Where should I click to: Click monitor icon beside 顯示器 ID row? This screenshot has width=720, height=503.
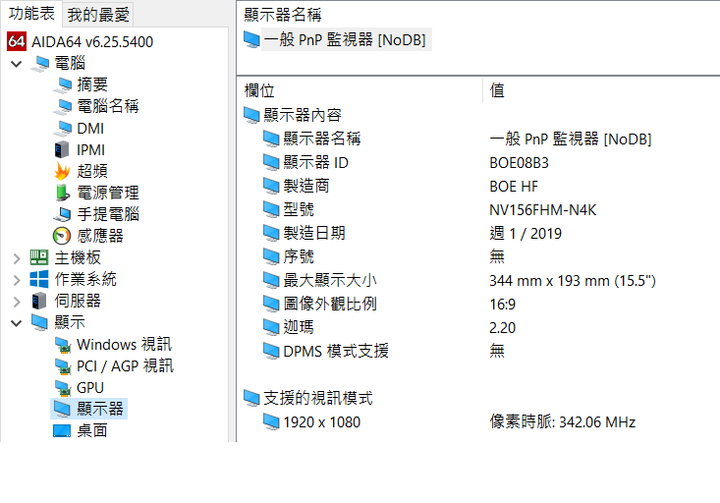pyautogui.click(x=271, y=162)
